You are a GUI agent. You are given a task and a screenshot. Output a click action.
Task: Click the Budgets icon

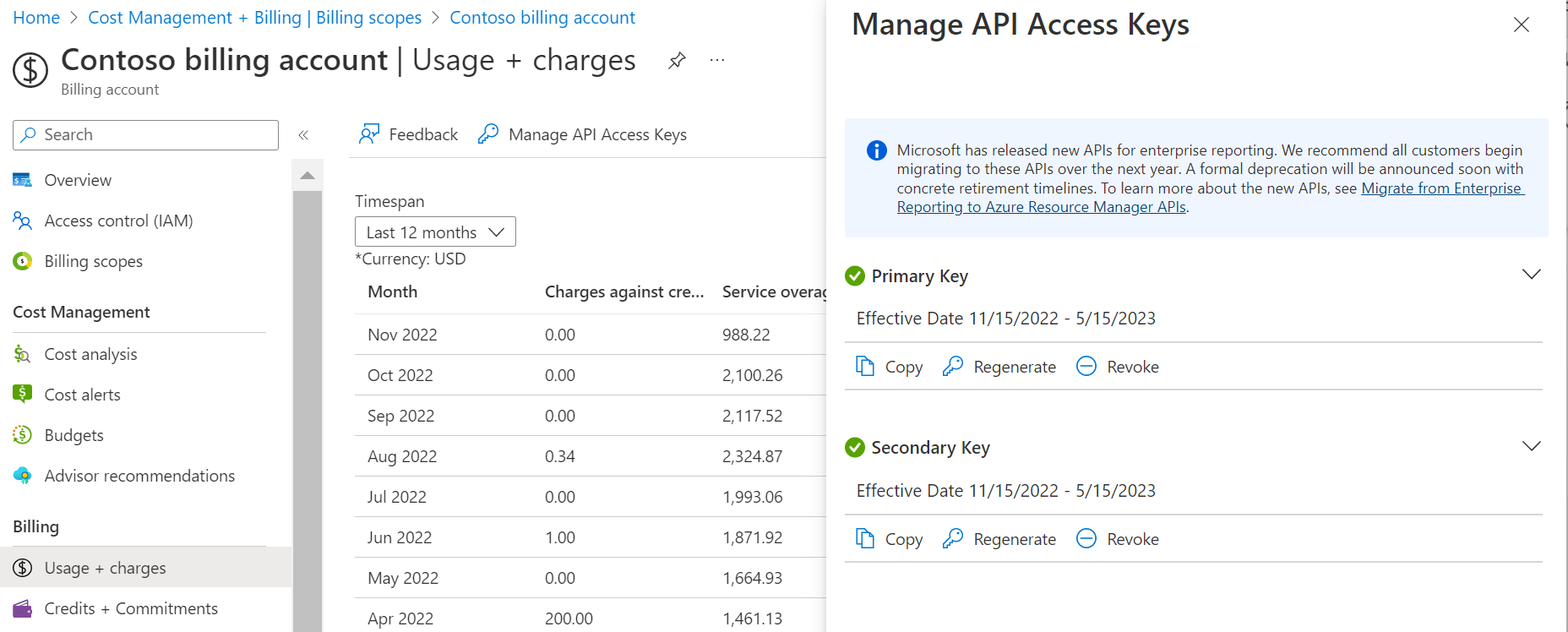(23, 435)
